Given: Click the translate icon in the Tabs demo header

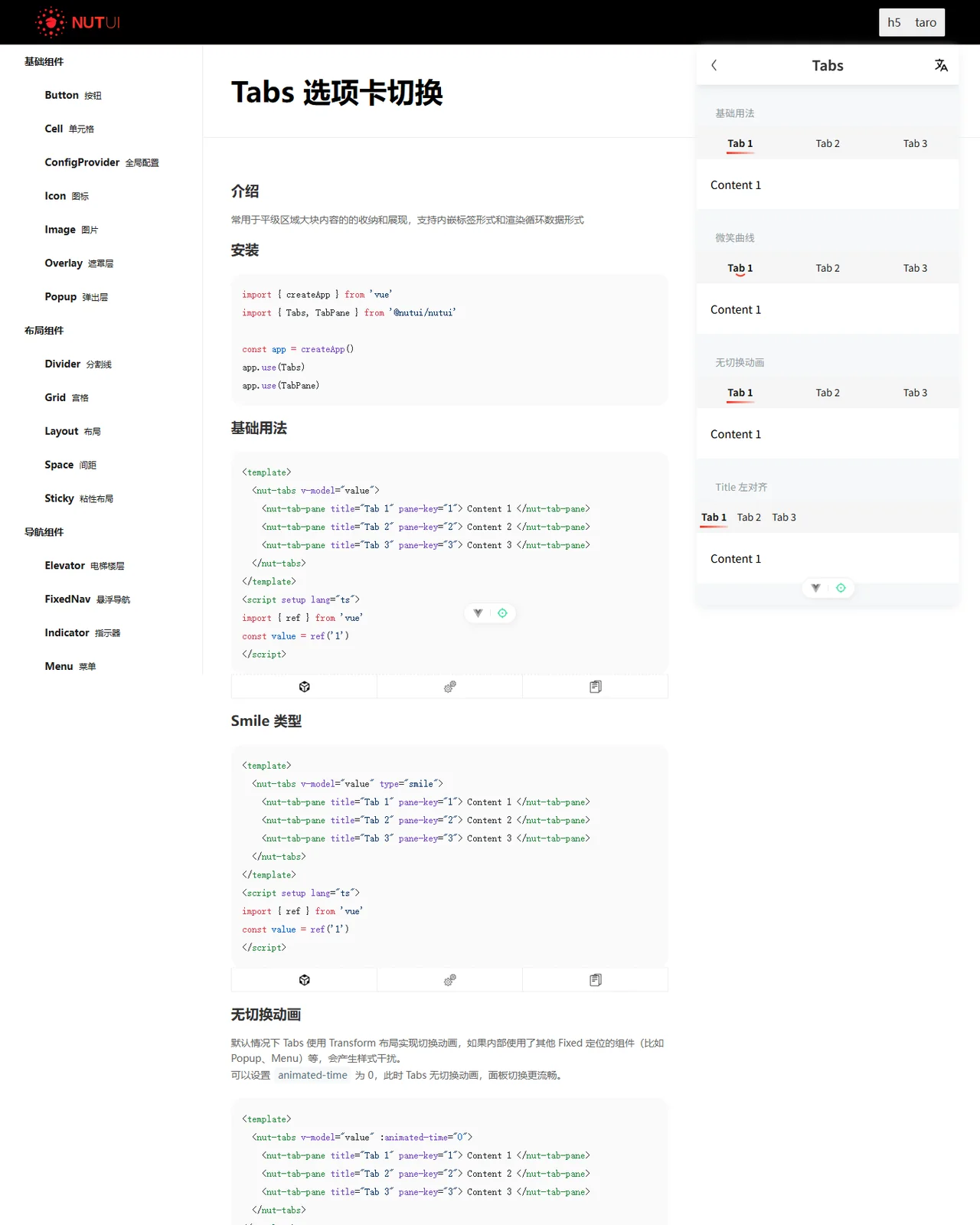Looking at the screenshot, I should point(941,65).
